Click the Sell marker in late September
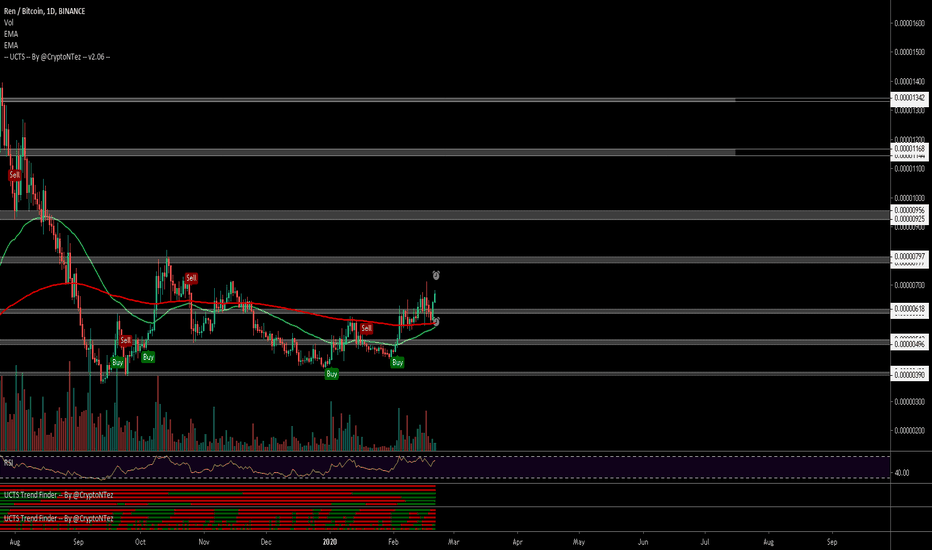This screenshot has height=550, width=932. (x=125, y=340)
